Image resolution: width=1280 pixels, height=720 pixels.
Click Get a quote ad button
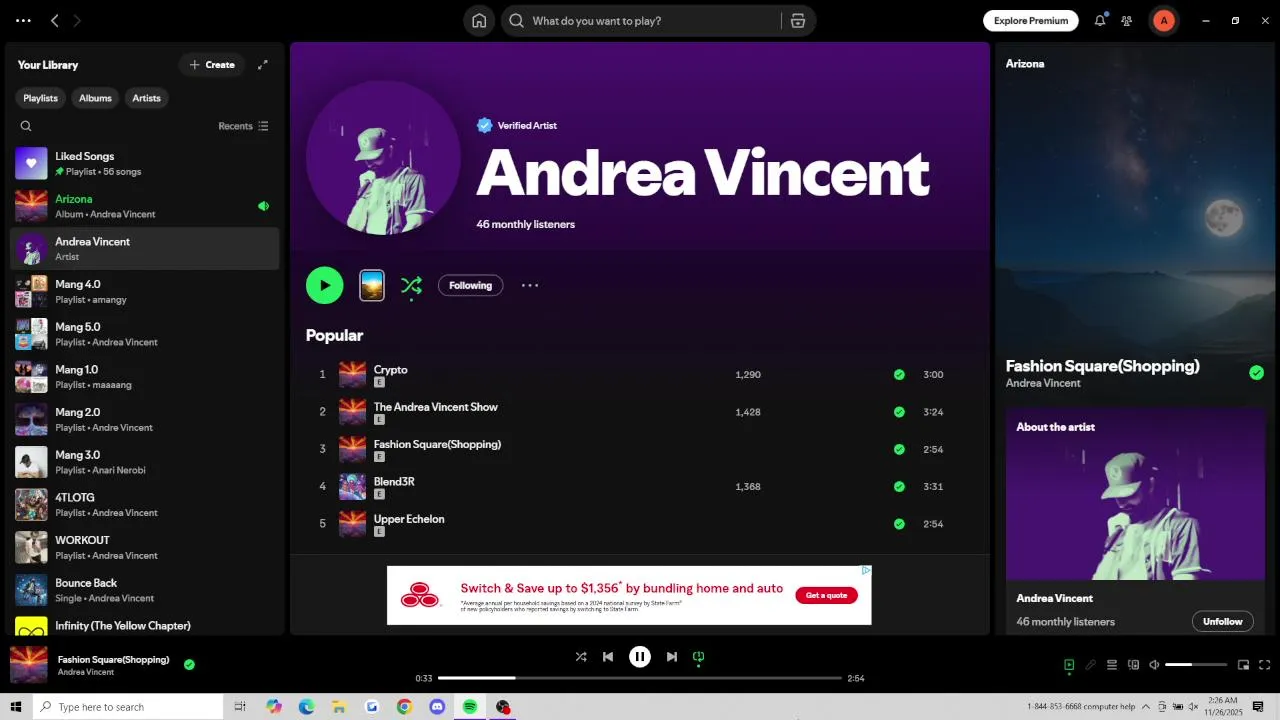[x=826, y=595]
